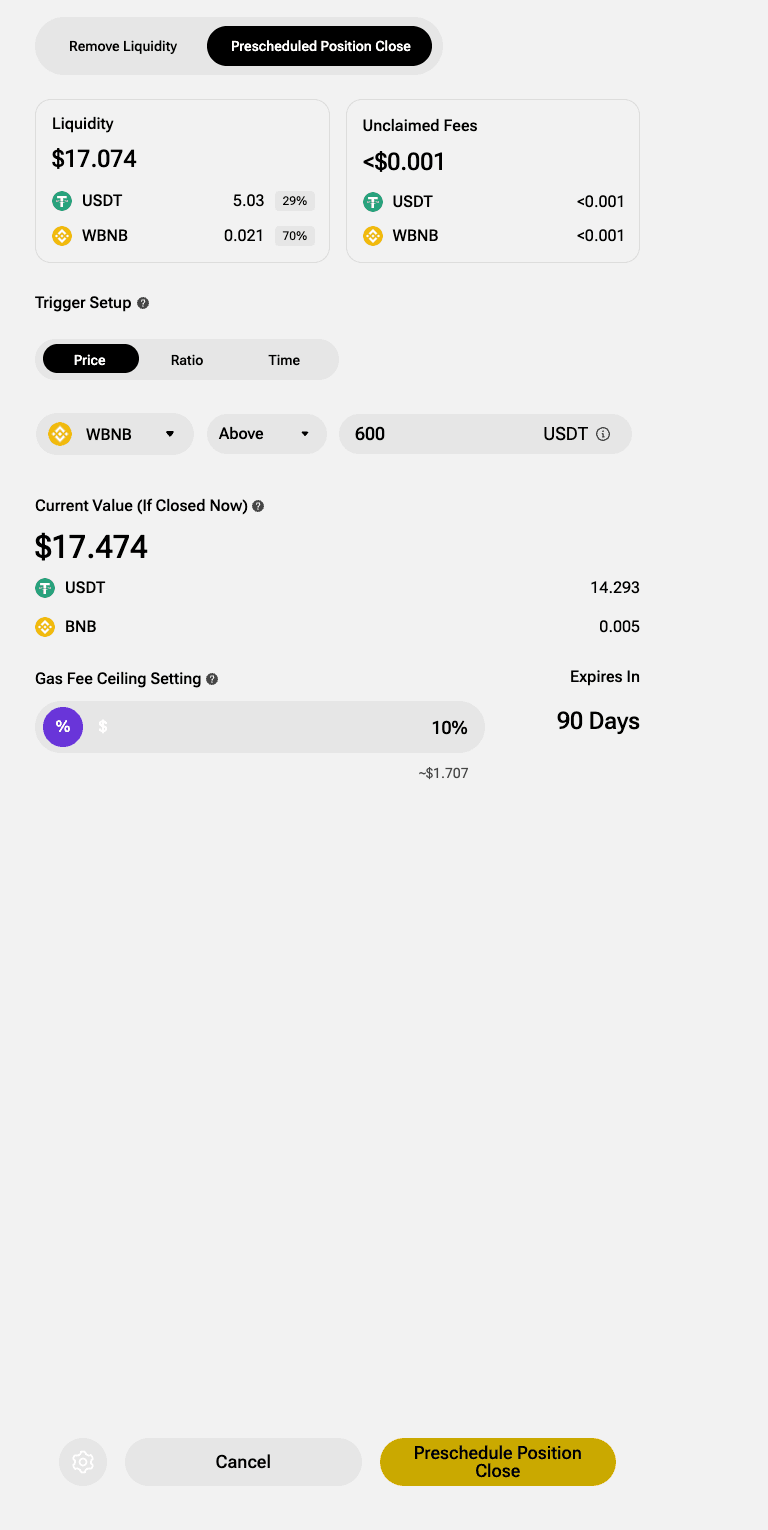
Task: Click the USDT info icon in price field
Action: tap(603, 434)
